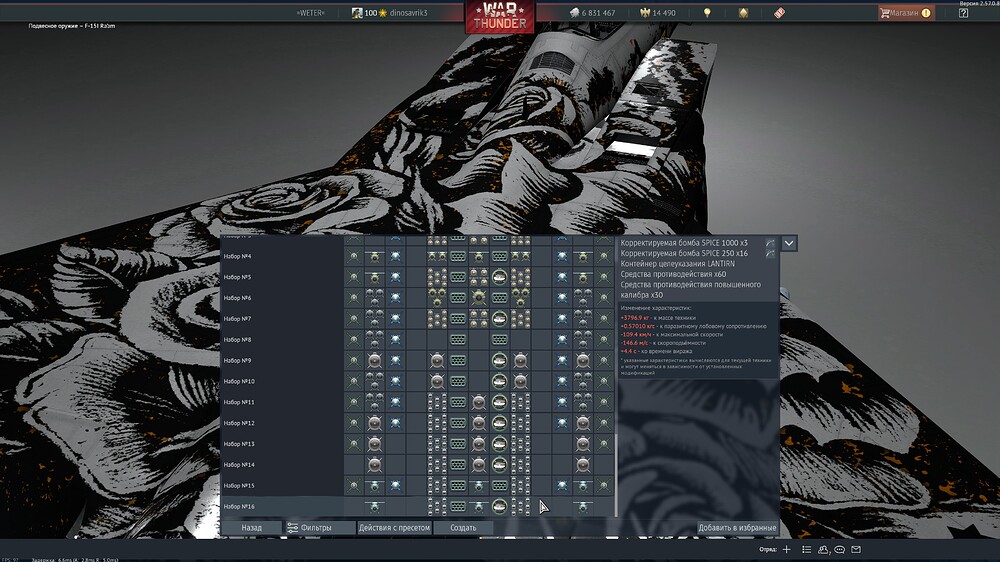Select the large yellow center bomb in Набор №6
The height and width of the screenshot is (562, 1000).
tap(479, 298)
